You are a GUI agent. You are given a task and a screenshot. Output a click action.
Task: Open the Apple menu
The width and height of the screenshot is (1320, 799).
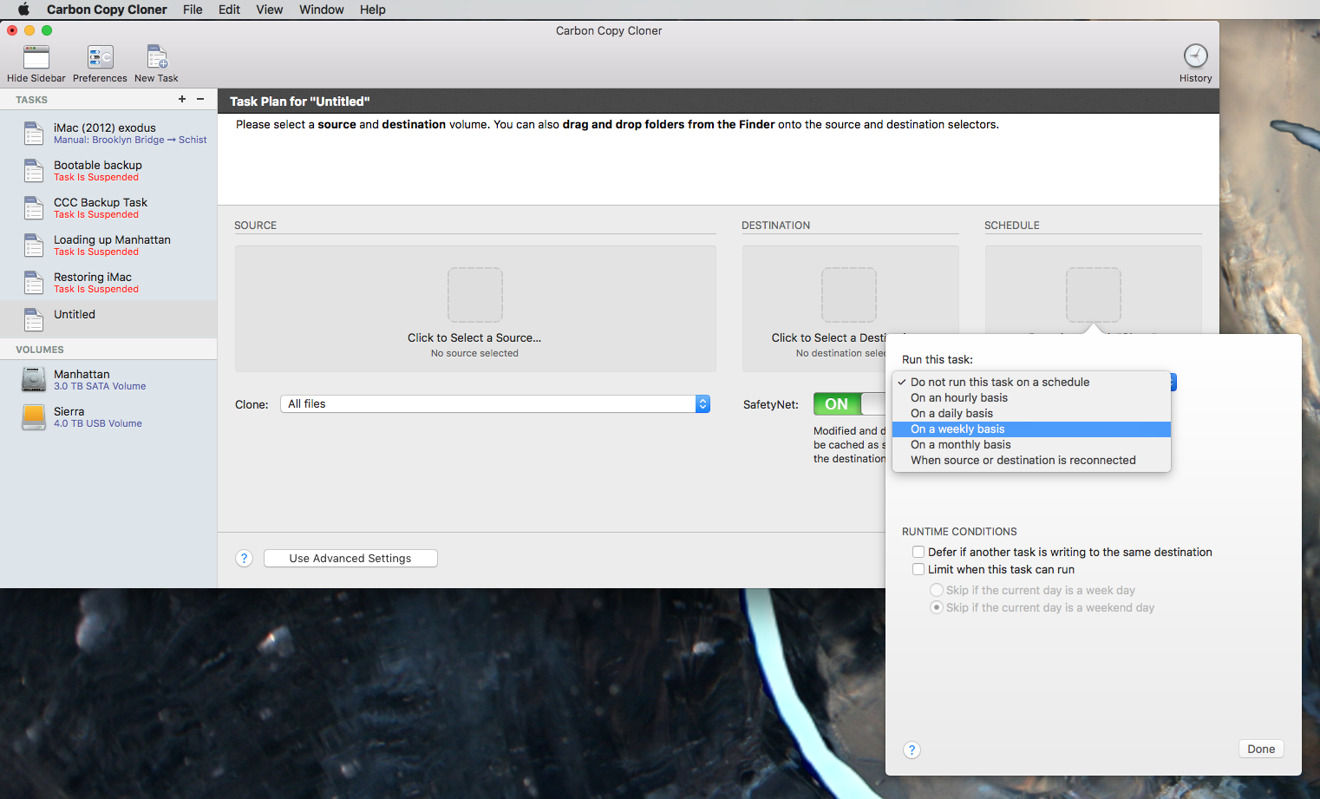[x=23, y=9]
